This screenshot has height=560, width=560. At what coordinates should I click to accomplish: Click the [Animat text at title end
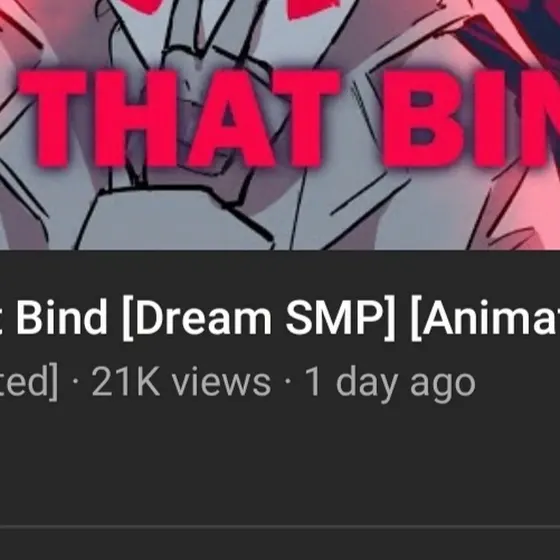tap(486, 318)
